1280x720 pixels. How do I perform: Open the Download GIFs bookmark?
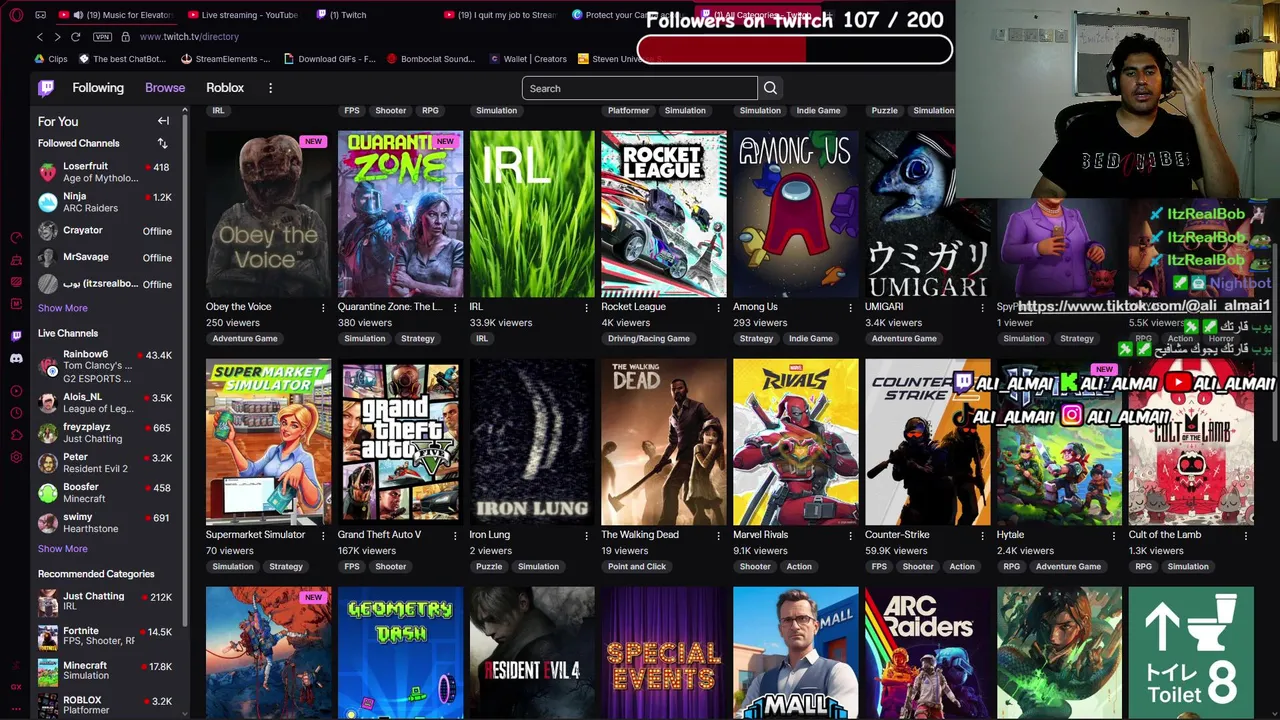329,59
